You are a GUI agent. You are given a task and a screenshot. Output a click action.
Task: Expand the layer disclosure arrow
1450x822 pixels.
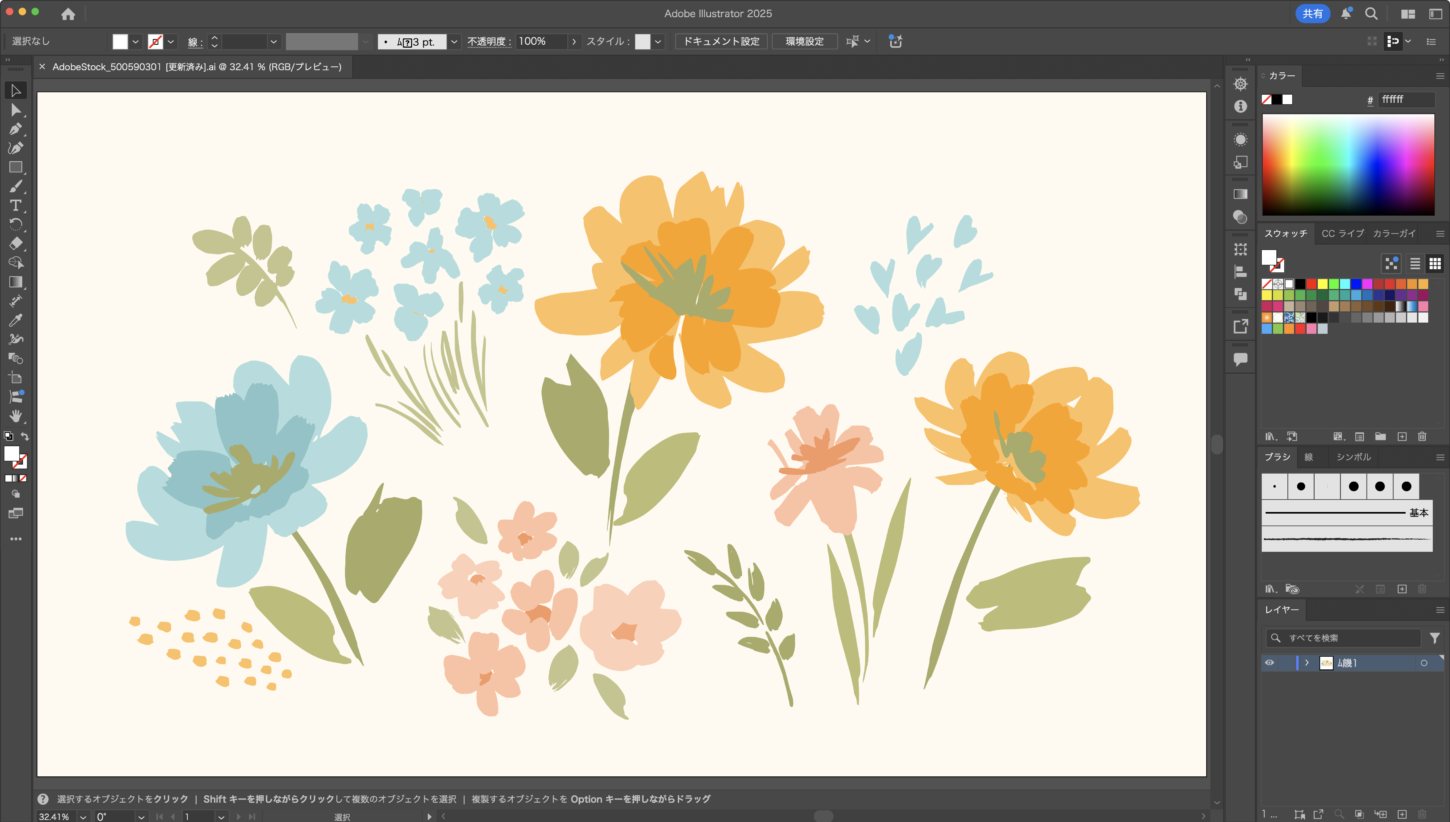tap(1307, 663)
